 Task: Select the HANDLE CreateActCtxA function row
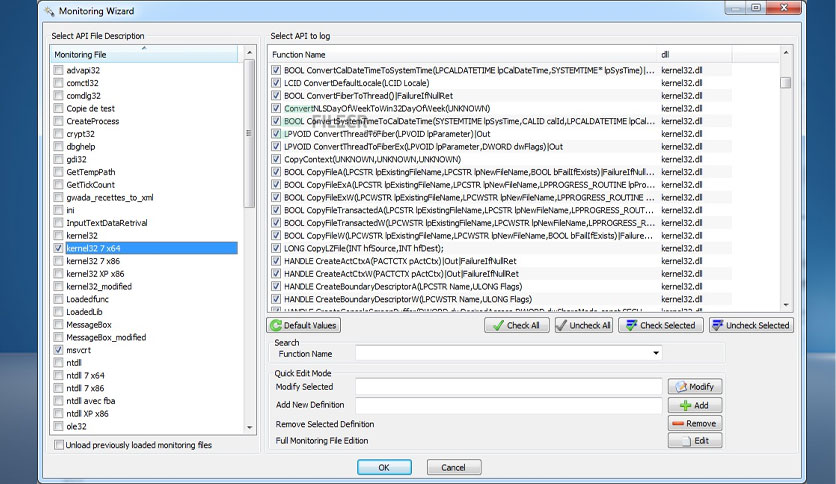(500, 261)
